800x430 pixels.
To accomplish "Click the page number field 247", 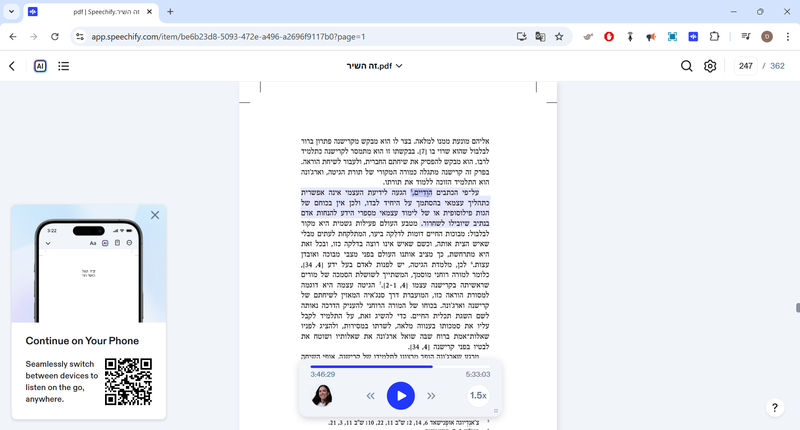I will click(x=745, y=66).
